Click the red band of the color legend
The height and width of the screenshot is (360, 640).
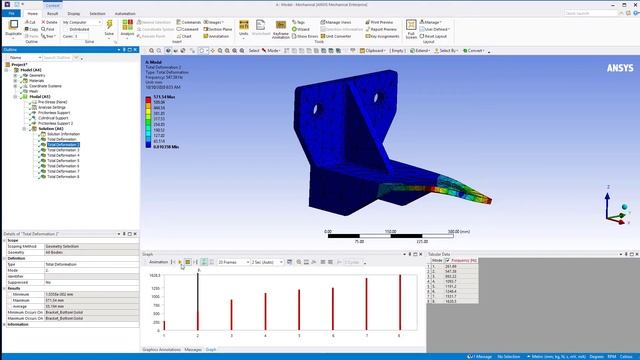pyautogui.click(x=148, y=100)
